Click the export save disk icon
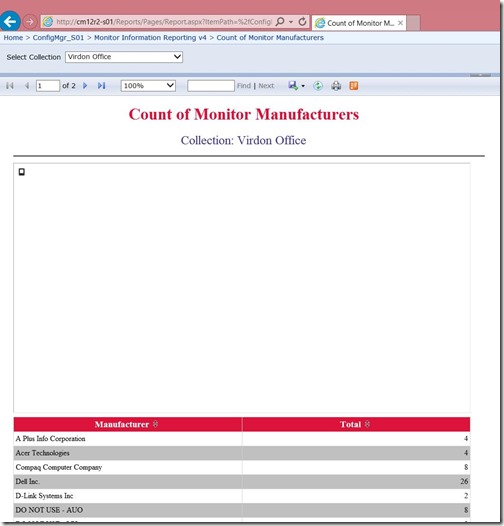Screen dimensions: 504x526 293,86
